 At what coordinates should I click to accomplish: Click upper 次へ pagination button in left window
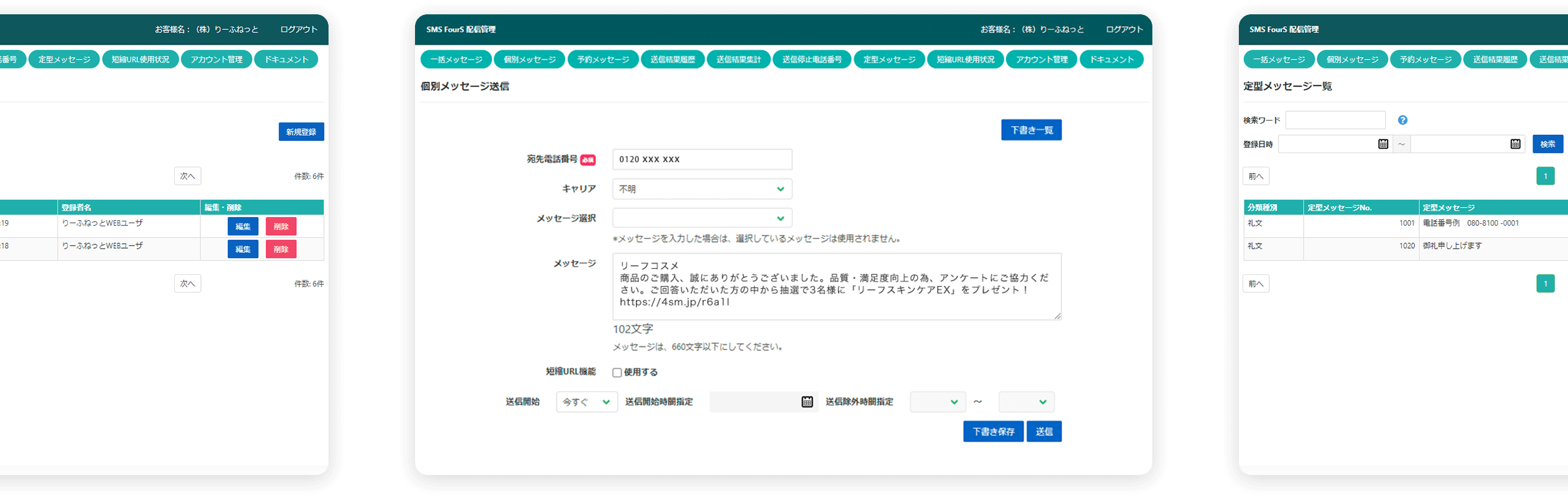pyautogui.click(x=187, y=176)
